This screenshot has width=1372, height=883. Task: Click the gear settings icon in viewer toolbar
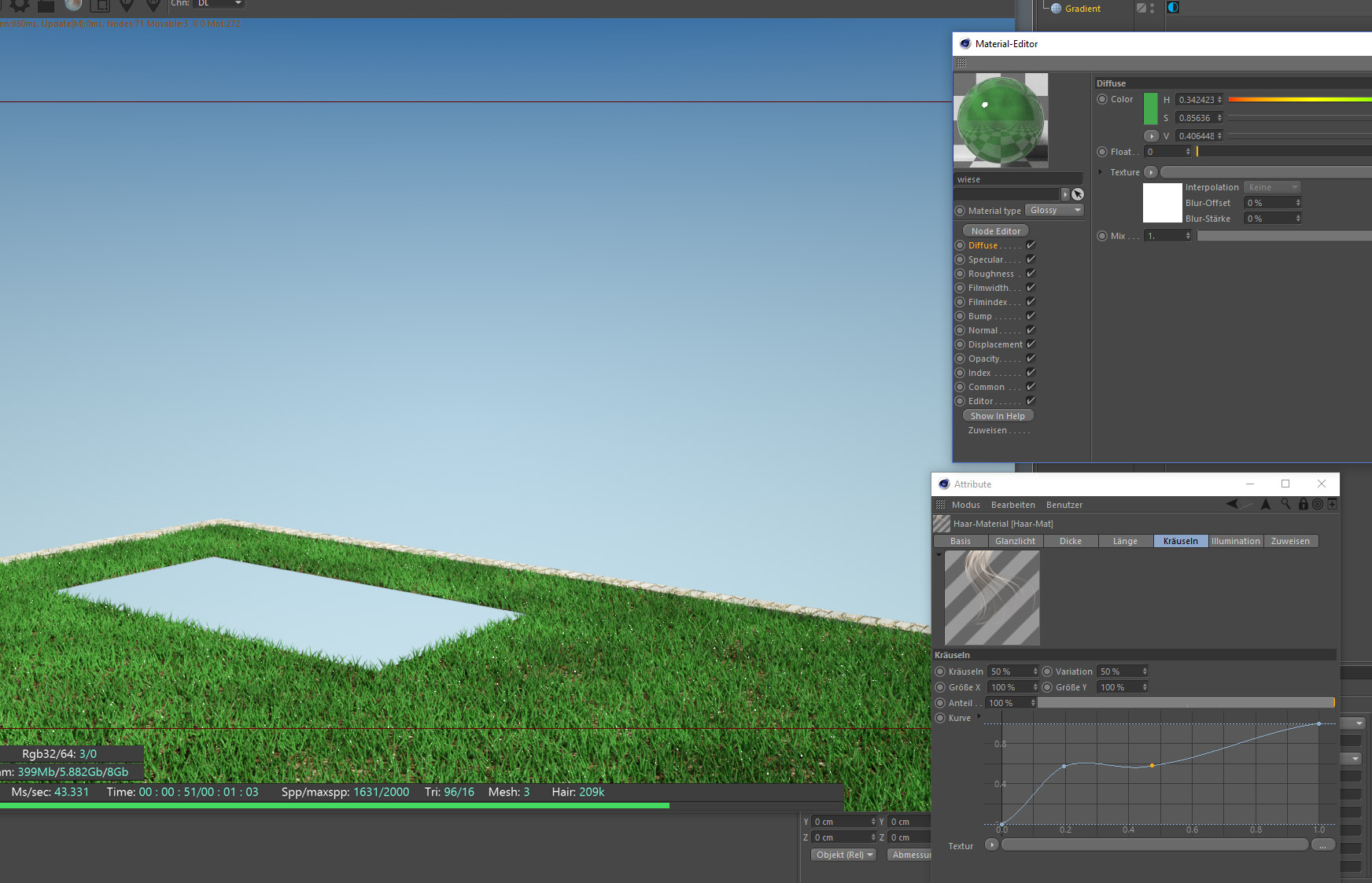click(x=20, y=5)
